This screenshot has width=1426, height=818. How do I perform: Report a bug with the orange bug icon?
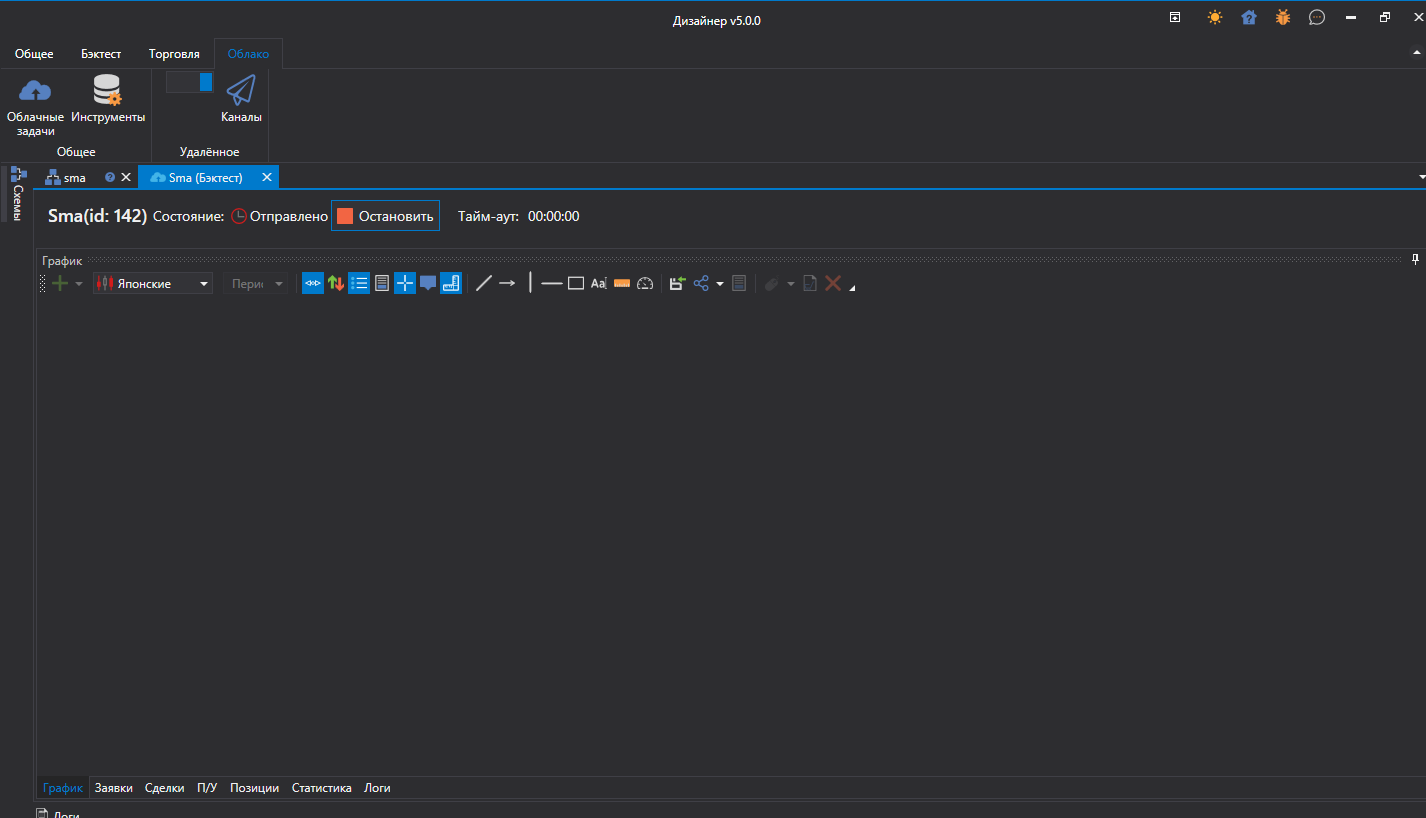point(1283,17)
